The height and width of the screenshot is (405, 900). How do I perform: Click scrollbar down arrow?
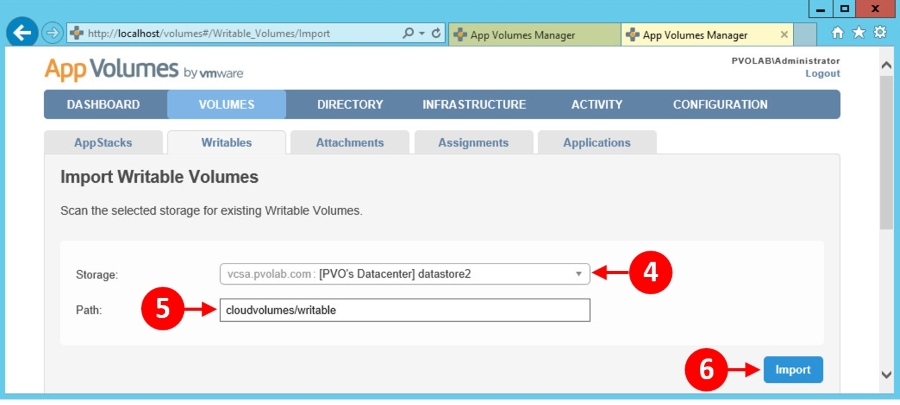[886, 374]
